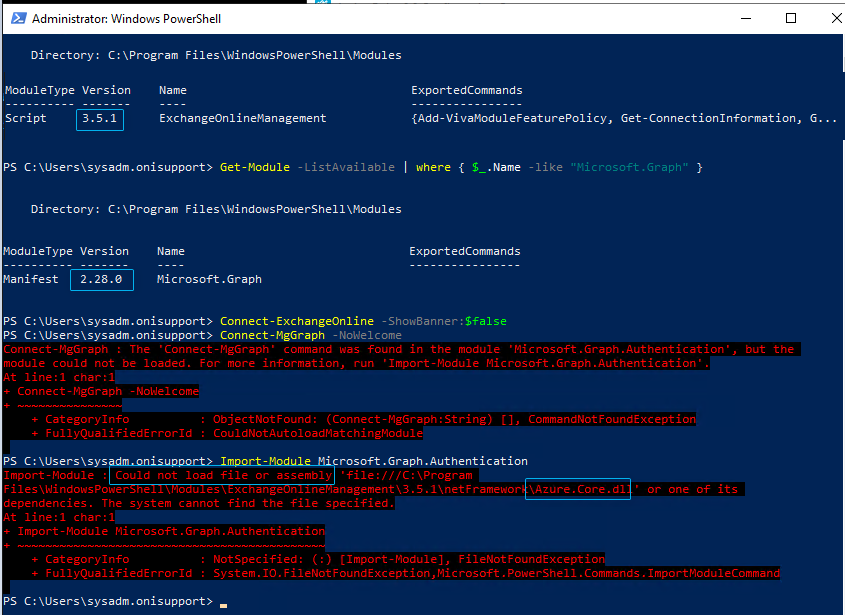This screenshot has height=615, width=845.
Task: Click the Microsoft.Graph module name in table
Action: click(209, 279)
